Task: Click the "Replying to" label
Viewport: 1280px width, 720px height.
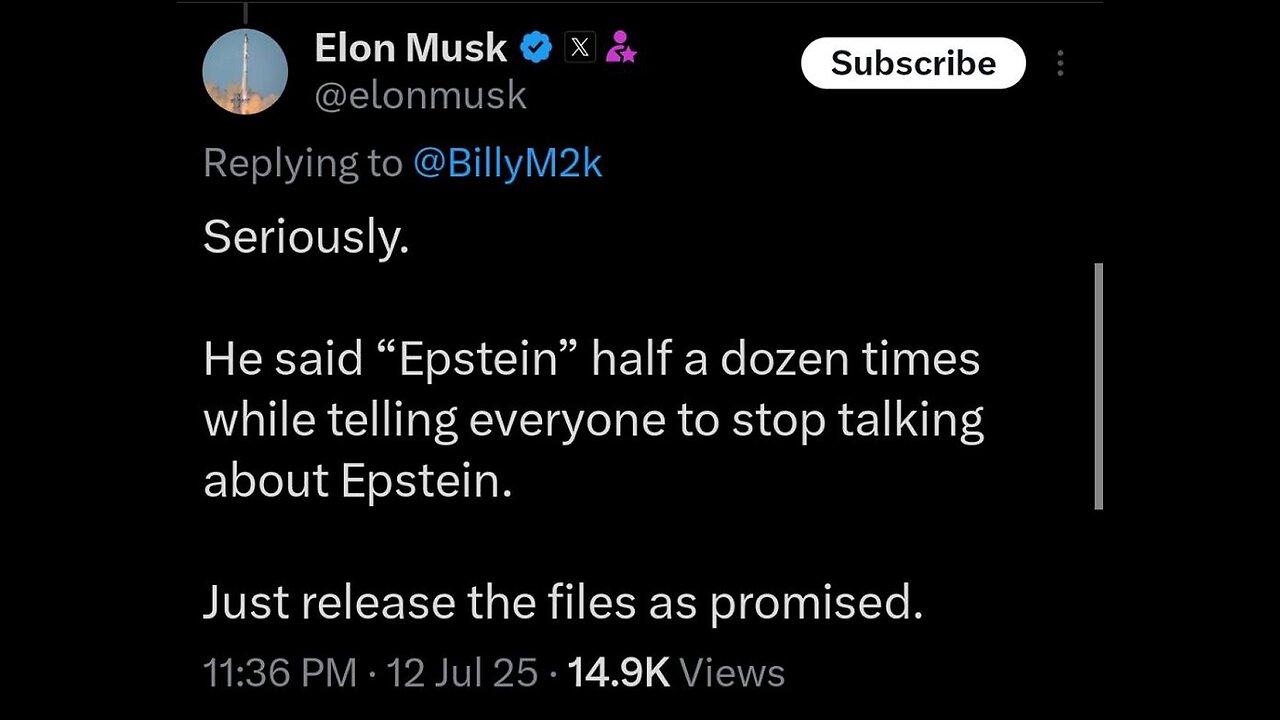Action: click(303, 163)
